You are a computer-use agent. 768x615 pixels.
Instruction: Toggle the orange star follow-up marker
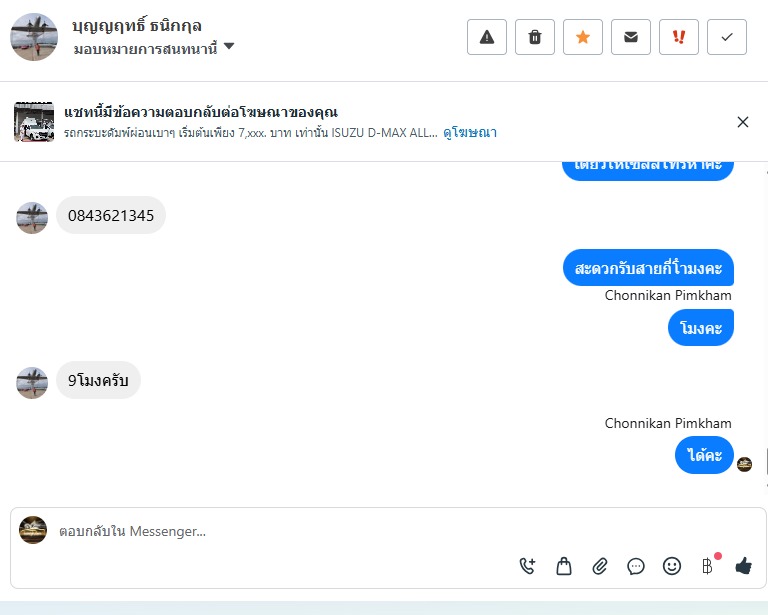point(582,37)
